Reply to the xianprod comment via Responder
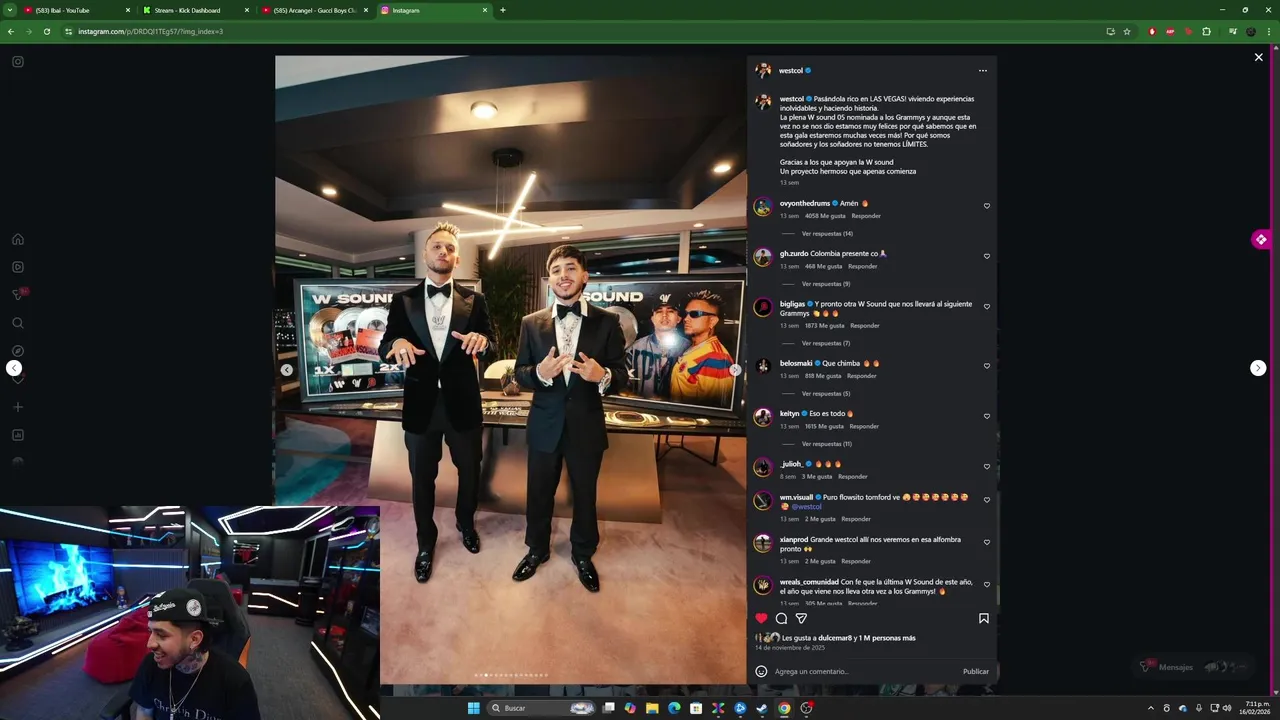 856,561
